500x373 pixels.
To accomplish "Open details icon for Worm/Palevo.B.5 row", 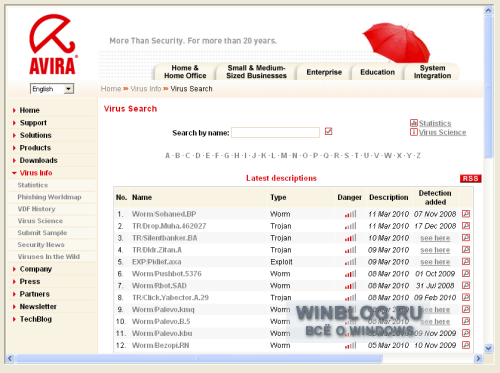I will tap(466, 321).
